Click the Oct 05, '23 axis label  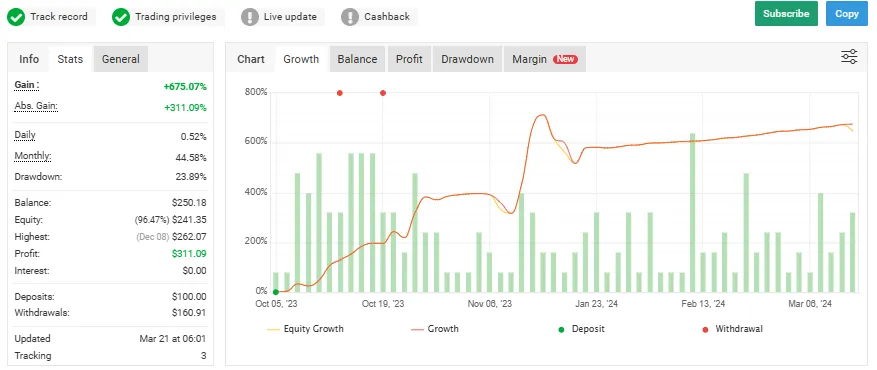pos(276,304)
